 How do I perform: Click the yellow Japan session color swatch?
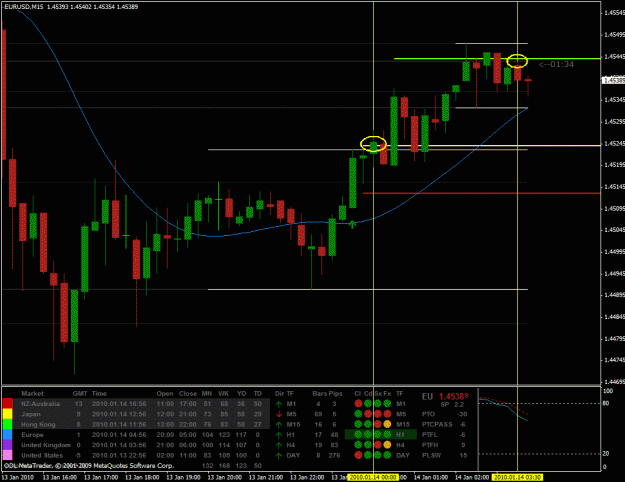point(8,414)
